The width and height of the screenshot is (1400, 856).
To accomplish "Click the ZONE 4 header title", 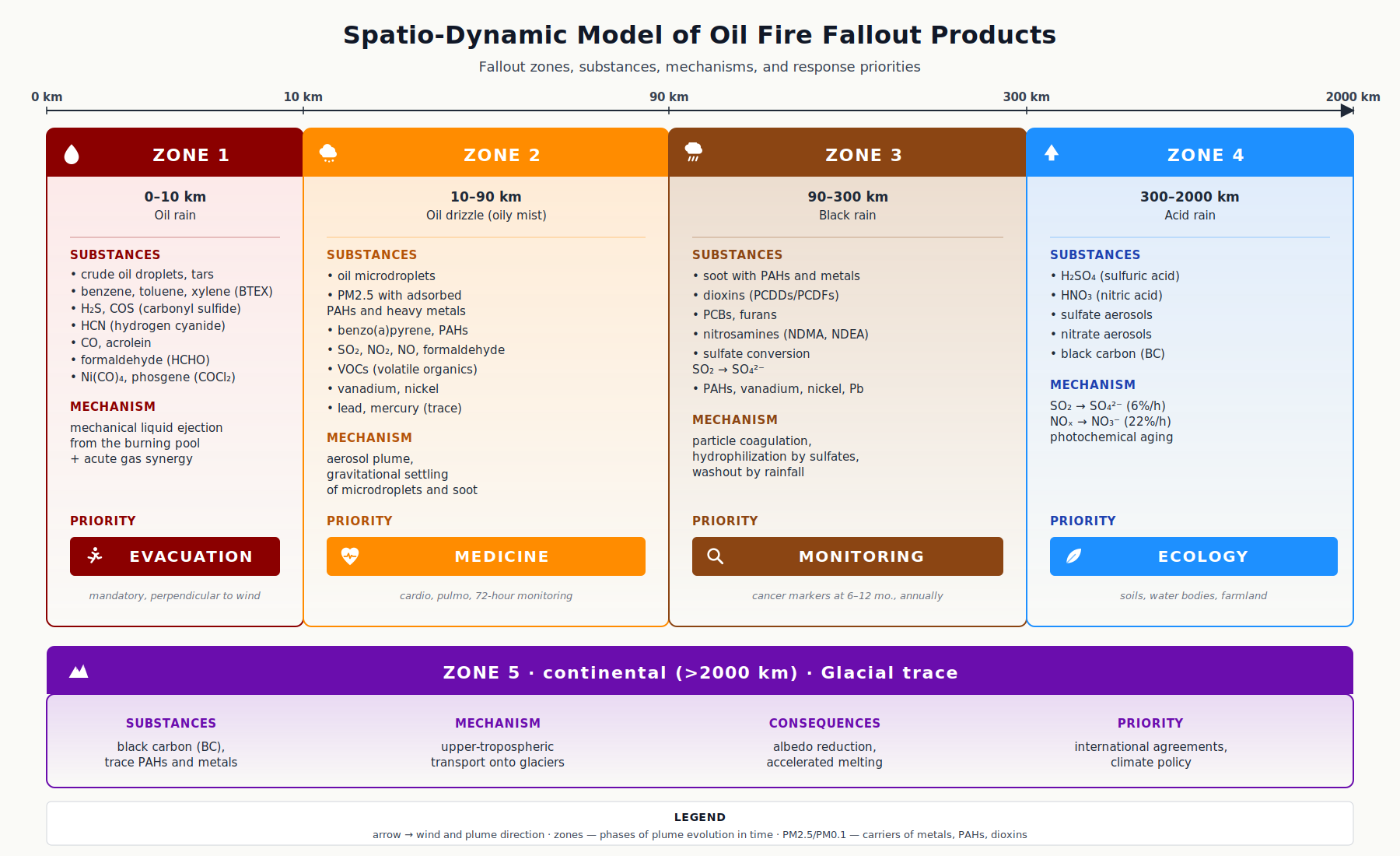I will click(x=1206, y=155).
